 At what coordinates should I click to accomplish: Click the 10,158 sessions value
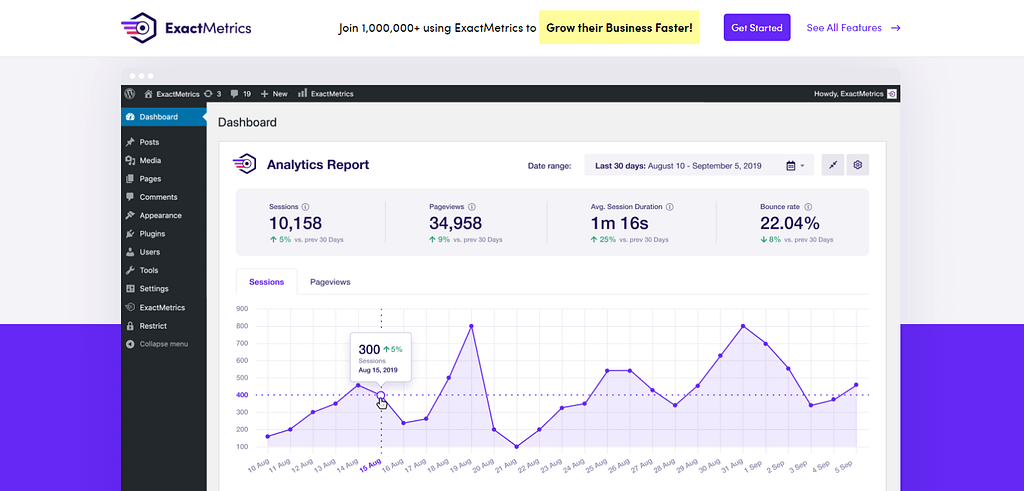295,223
